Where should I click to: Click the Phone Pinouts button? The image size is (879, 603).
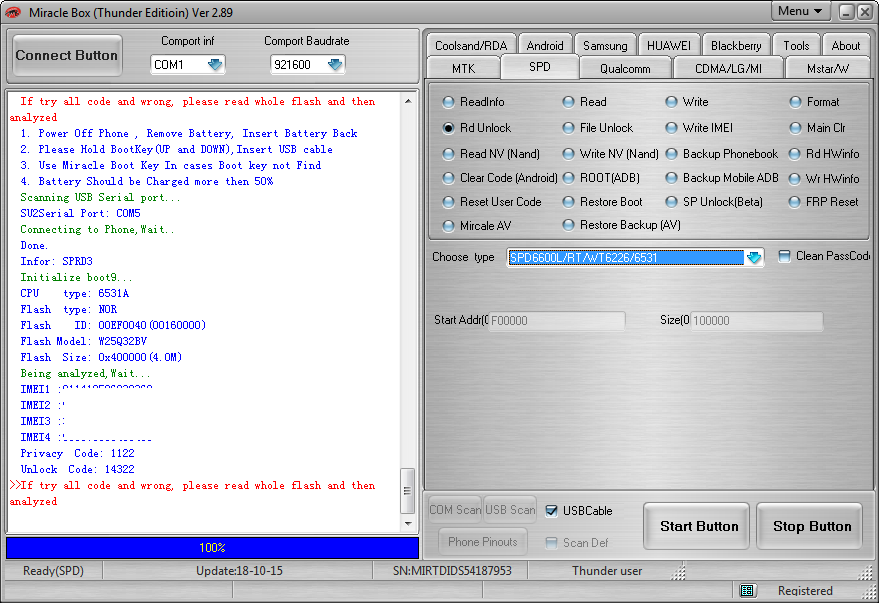point(483,542)
